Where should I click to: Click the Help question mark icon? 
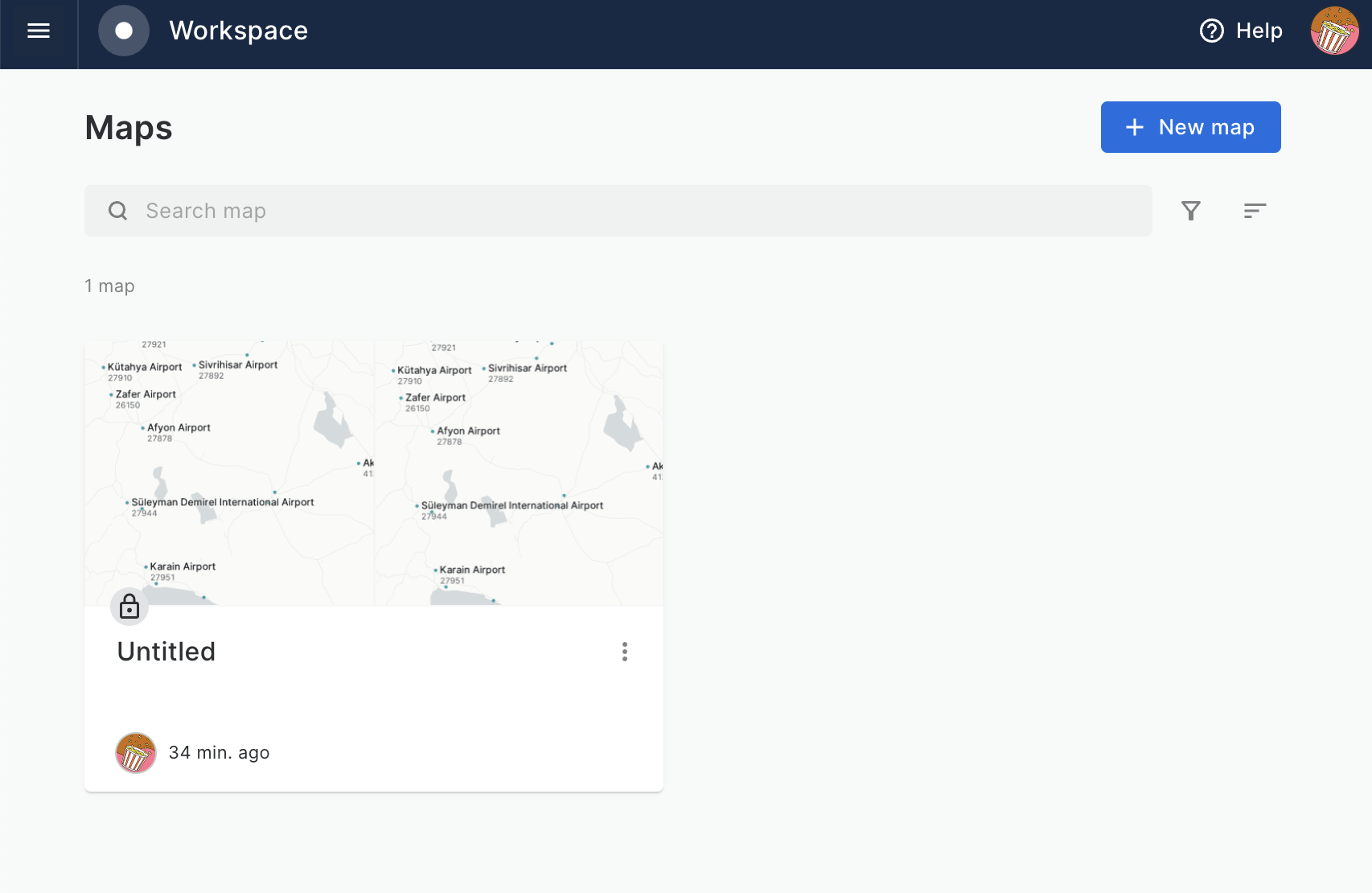pyautogui.click(x=1211, y=31)
